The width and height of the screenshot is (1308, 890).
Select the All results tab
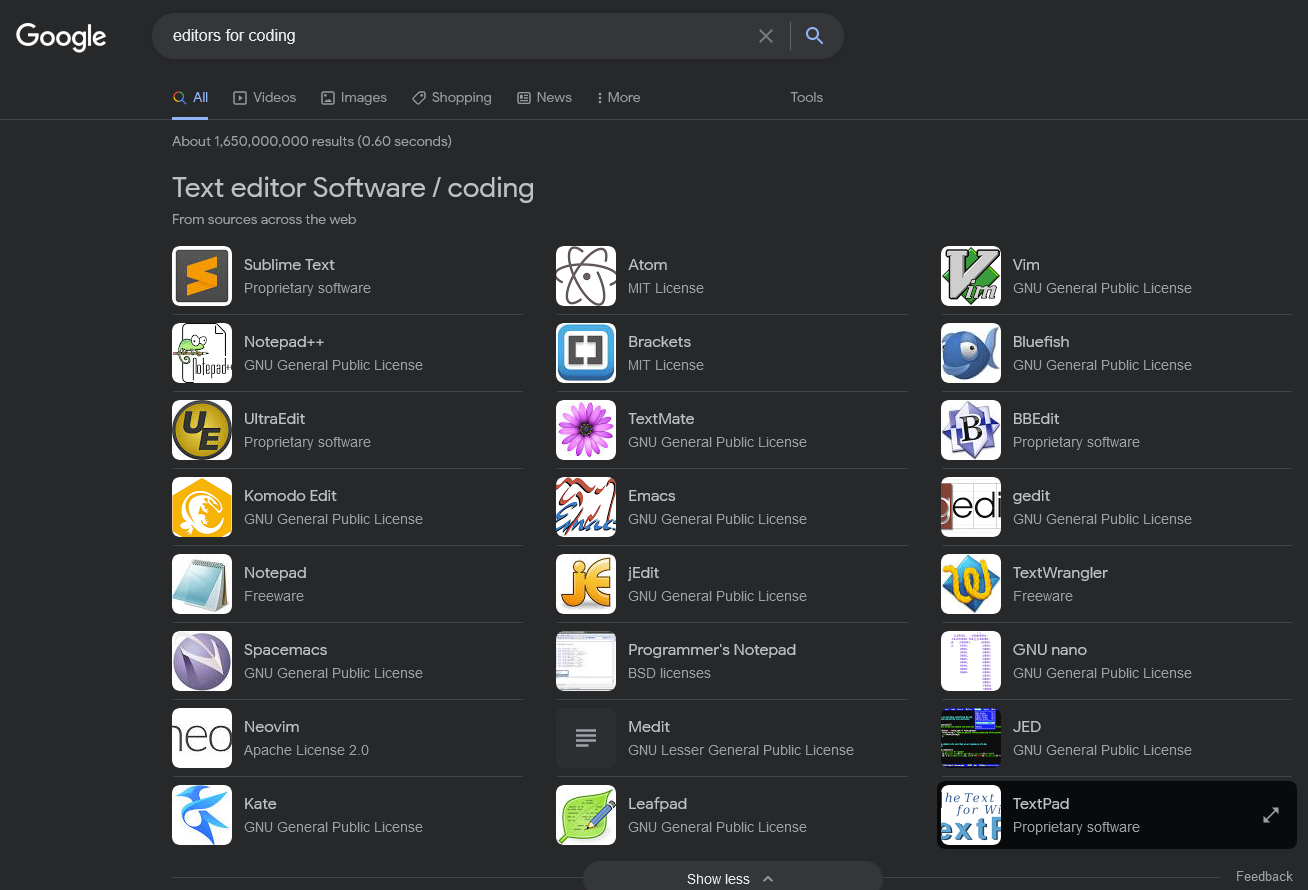point(190,97)
